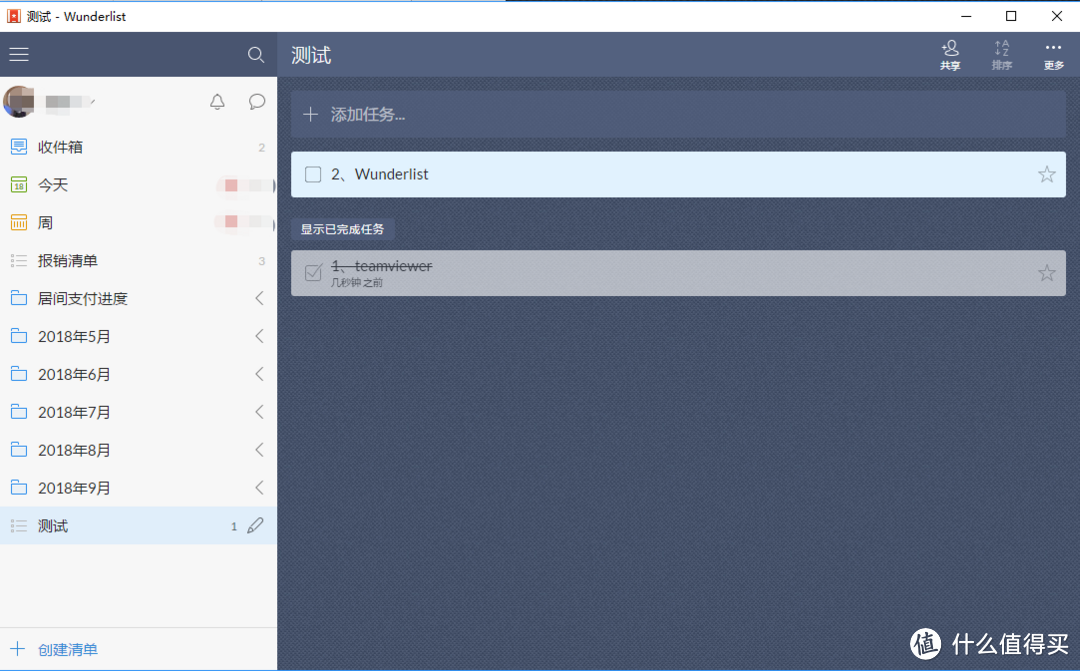Screen dimensions: 1080x671
Task: Click the '2、Wunderlist' task title
Action: 380,174
